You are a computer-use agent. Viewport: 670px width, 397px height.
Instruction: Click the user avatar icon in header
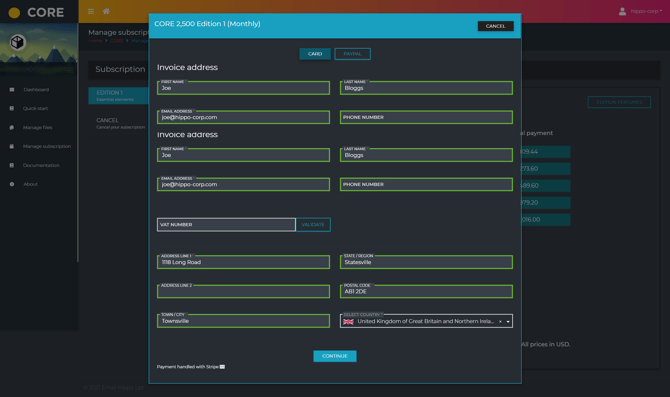622,11
